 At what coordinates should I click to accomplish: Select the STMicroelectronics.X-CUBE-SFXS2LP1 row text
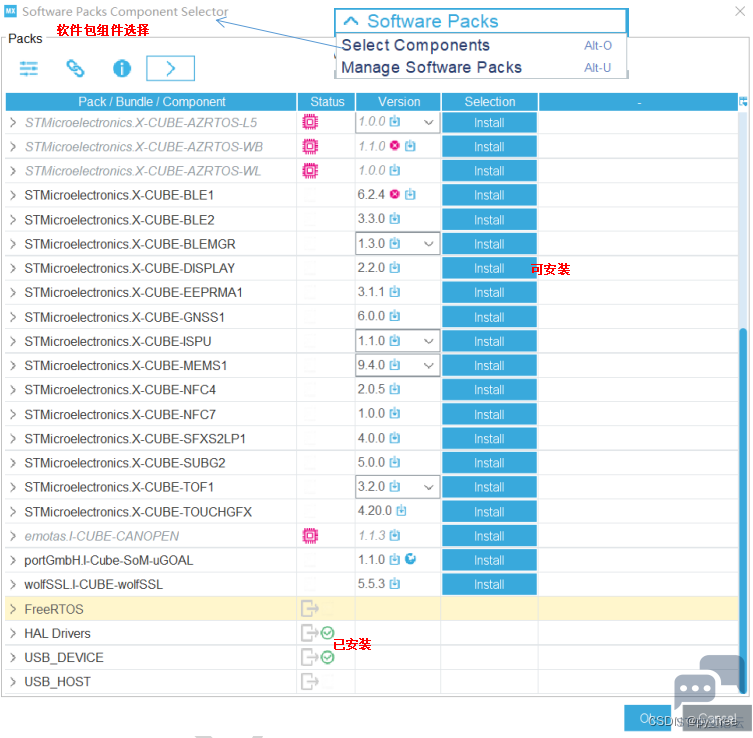click(x=135, y=438)
